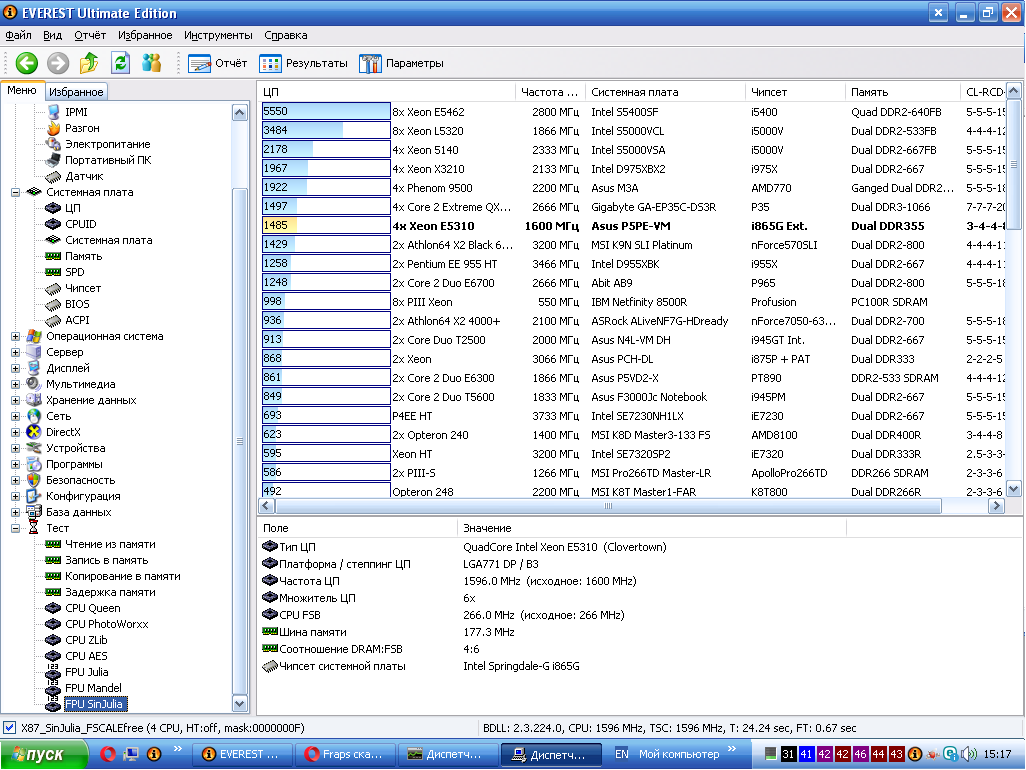Click the grey Forward arrow toolbar icon
This screenshot has width=1026, height=770.
pos(58,63)
